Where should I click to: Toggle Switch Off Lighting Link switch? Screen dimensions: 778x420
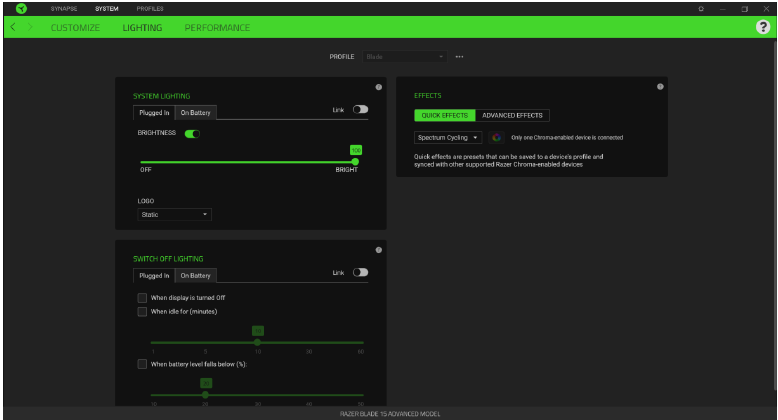[360, 272]
